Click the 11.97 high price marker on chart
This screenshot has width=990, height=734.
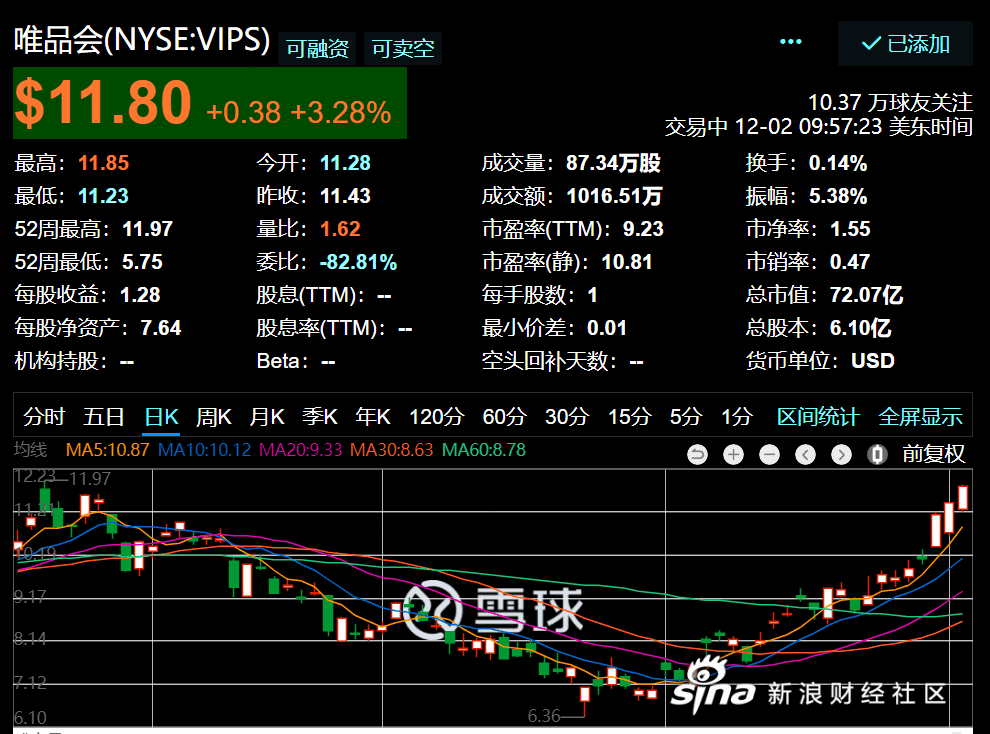click(x=90, y=478)
